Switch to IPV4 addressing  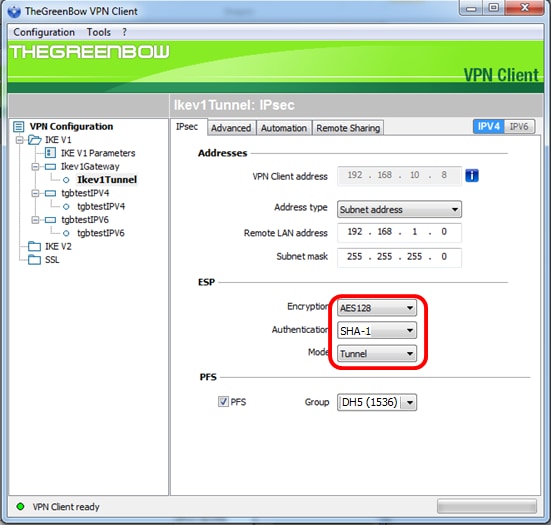click(x=488, y=126)
